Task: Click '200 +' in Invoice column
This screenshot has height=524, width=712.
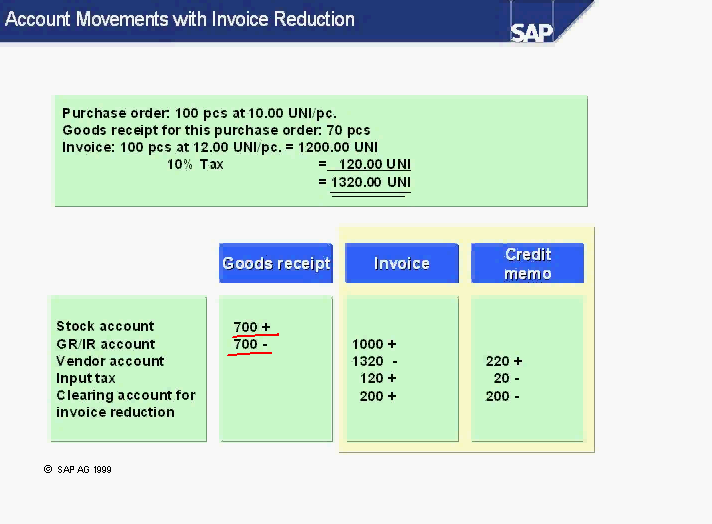Action: (x=378, y=396)
